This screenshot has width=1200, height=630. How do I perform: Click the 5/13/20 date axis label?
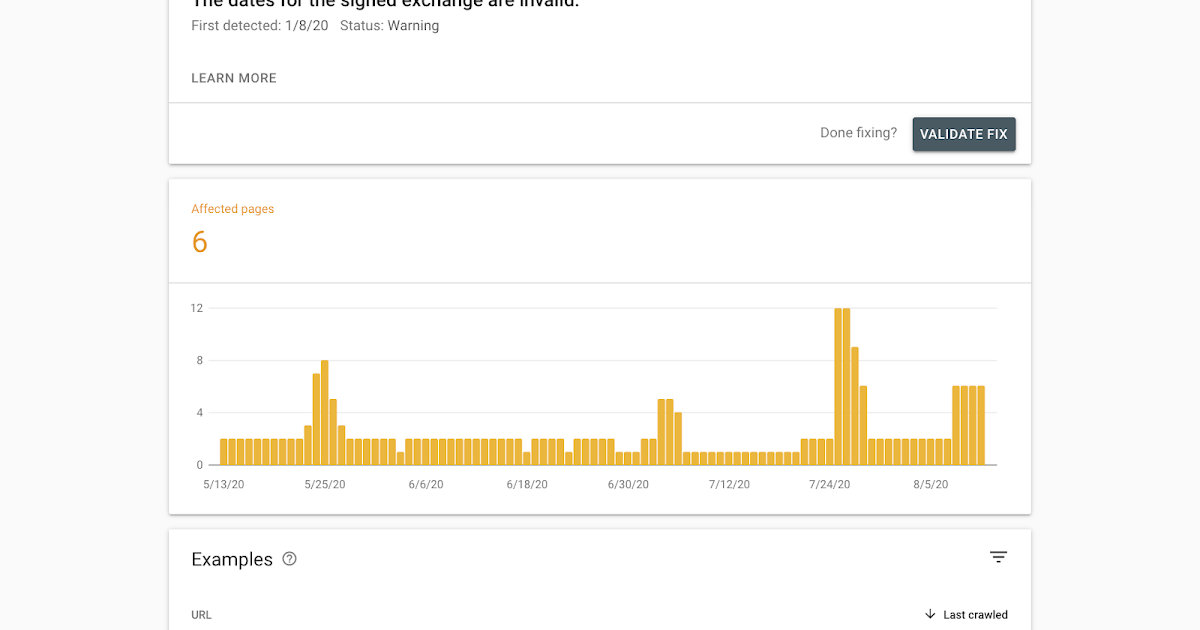tap(224, 484)
